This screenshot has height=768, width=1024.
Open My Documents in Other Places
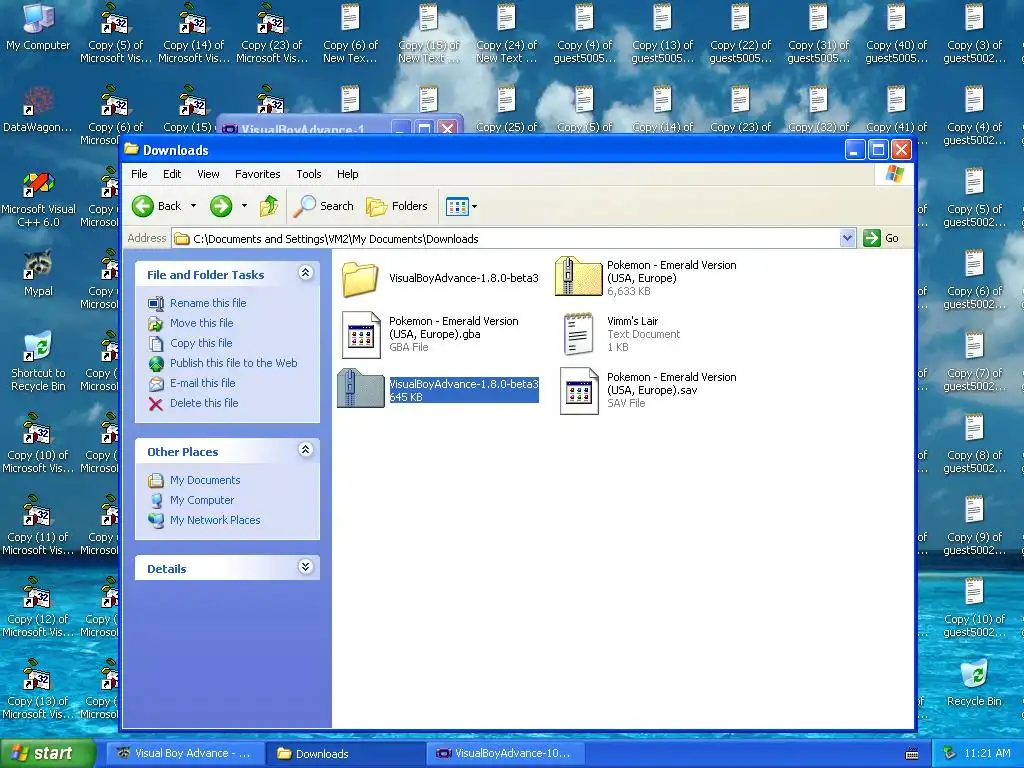click(x=204, y=480)
